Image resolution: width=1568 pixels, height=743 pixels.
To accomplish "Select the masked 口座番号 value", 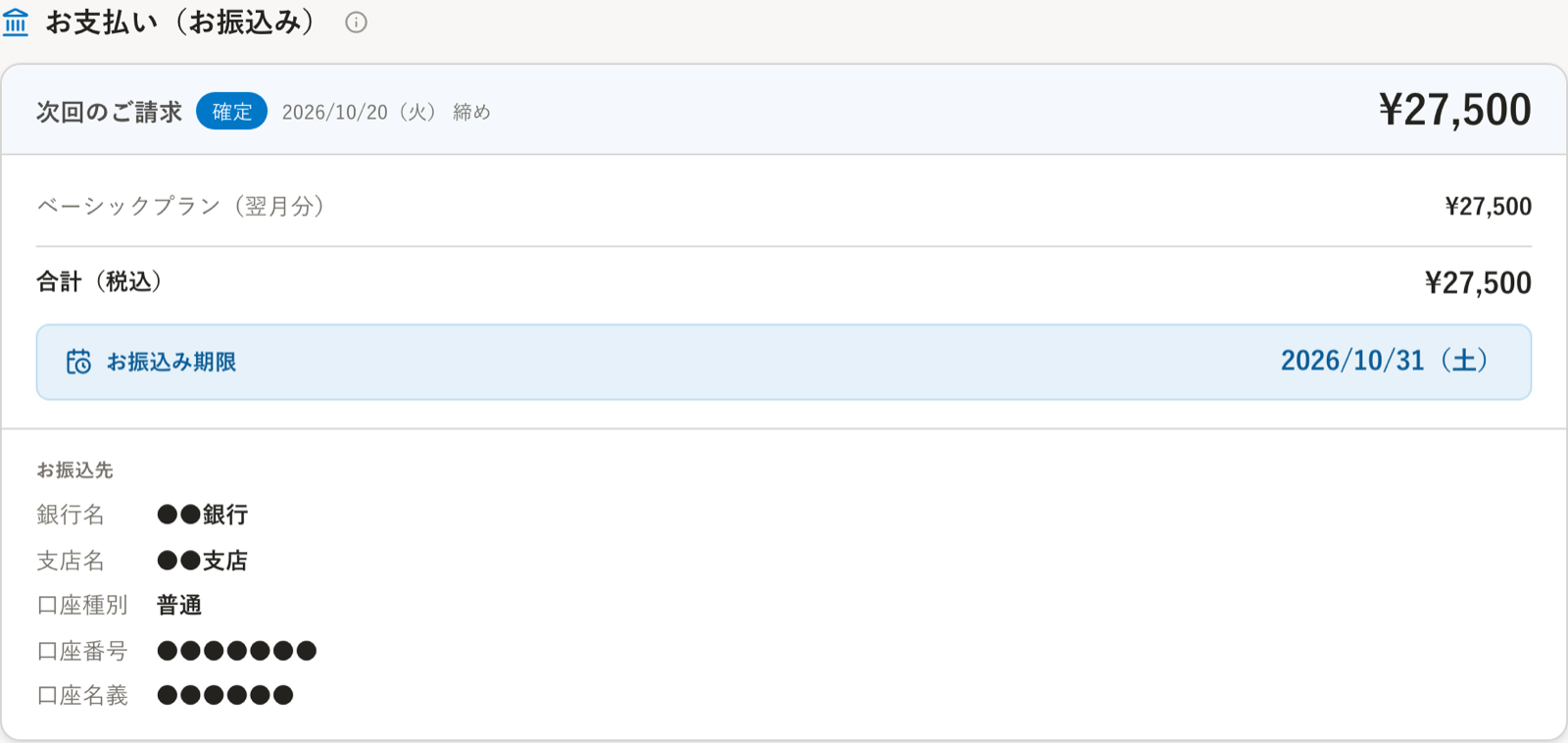I will pos(236,650).
